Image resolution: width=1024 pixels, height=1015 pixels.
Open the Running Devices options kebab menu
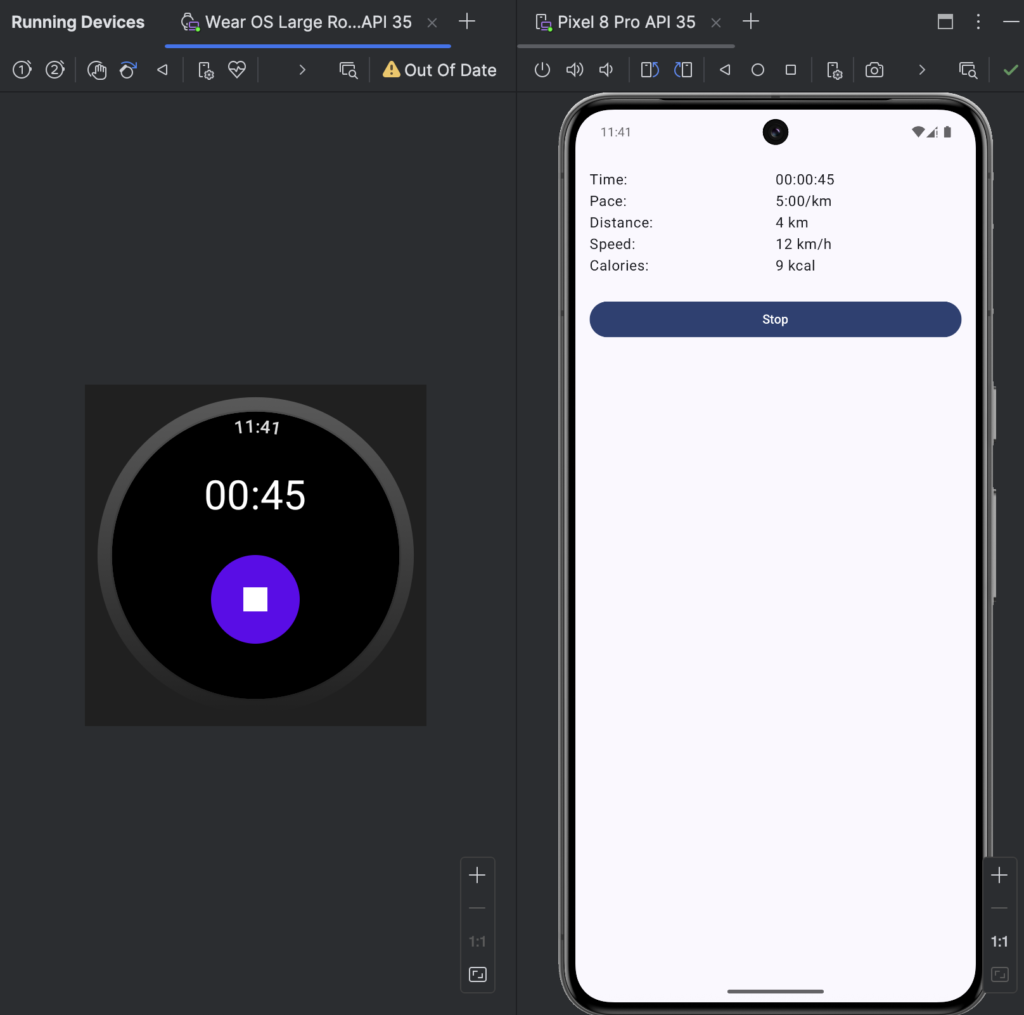tap(978, 22)
